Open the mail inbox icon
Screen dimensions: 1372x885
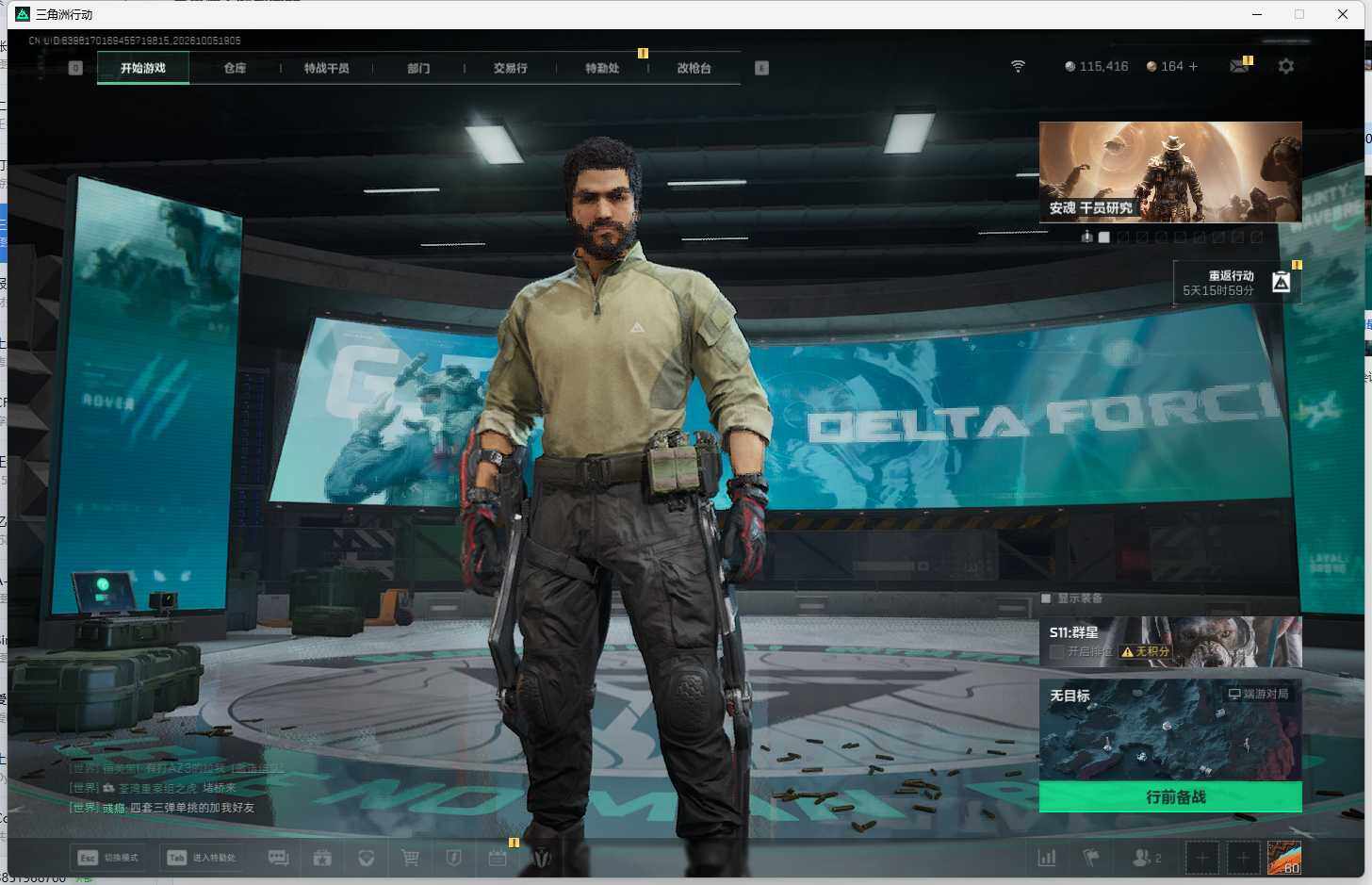pyautogui.click(x=1239, y=66)
